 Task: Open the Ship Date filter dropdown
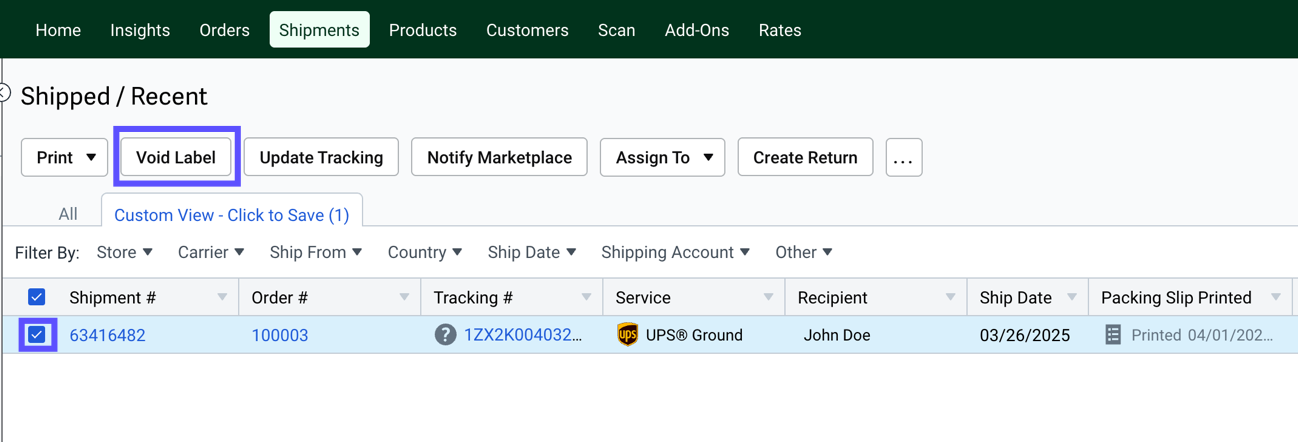[x=531, y=253]
